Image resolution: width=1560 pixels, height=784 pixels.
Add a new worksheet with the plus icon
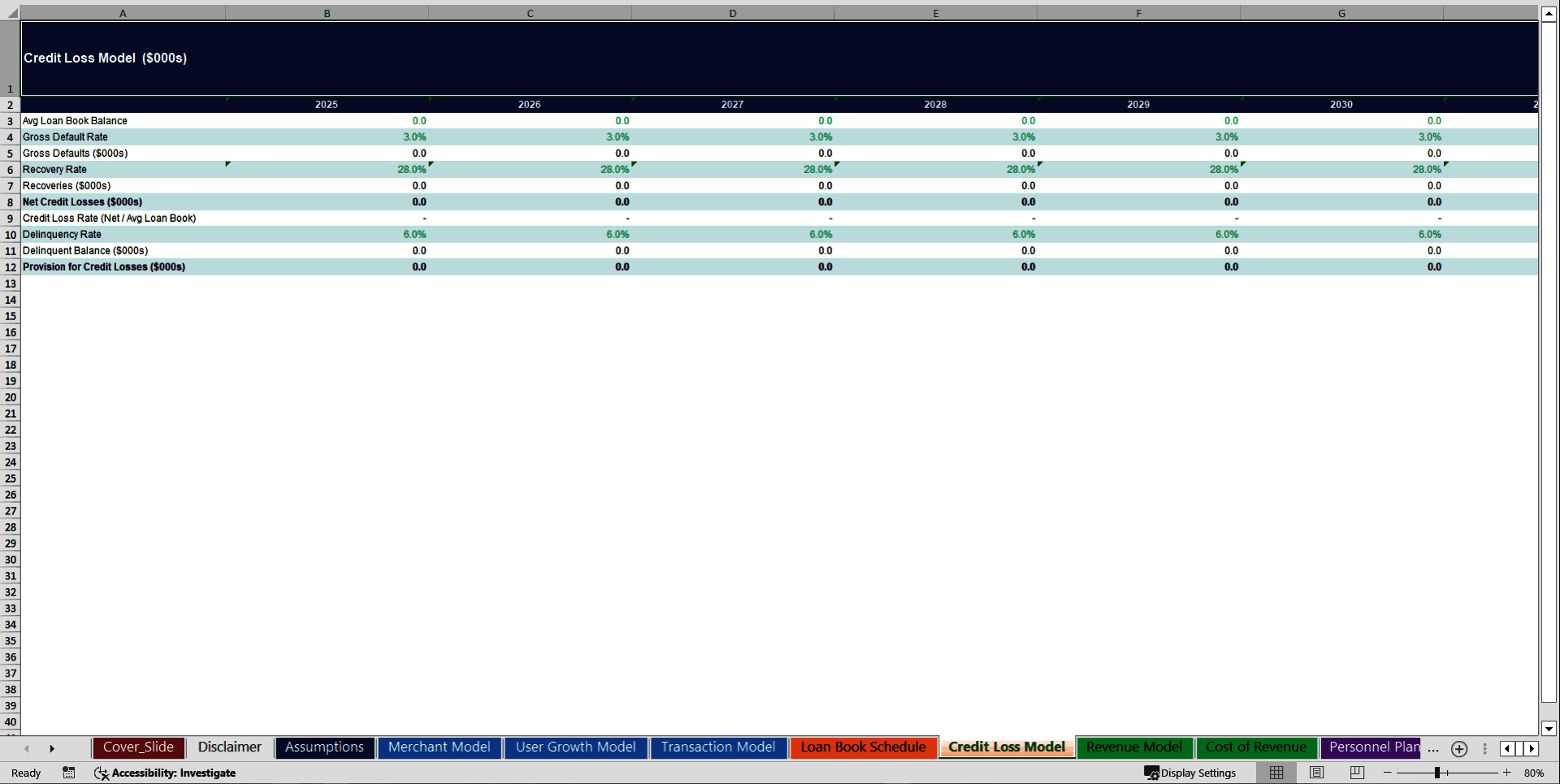tap(1458, 748)
